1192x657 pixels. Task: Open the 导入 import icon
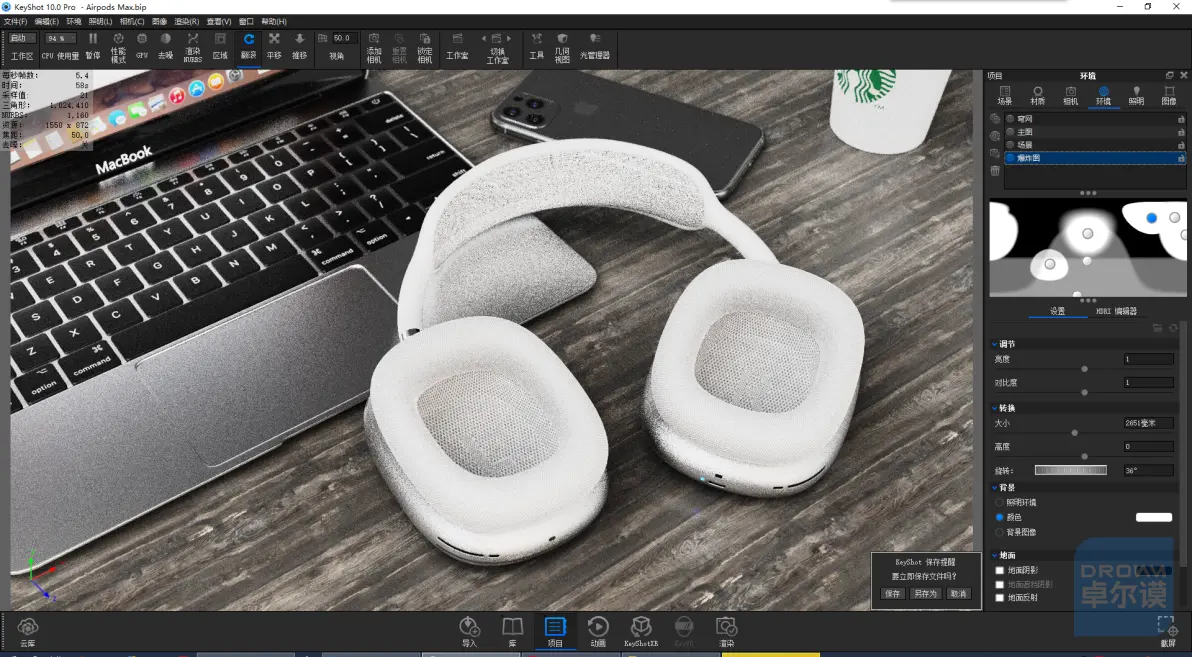point(470,632)
